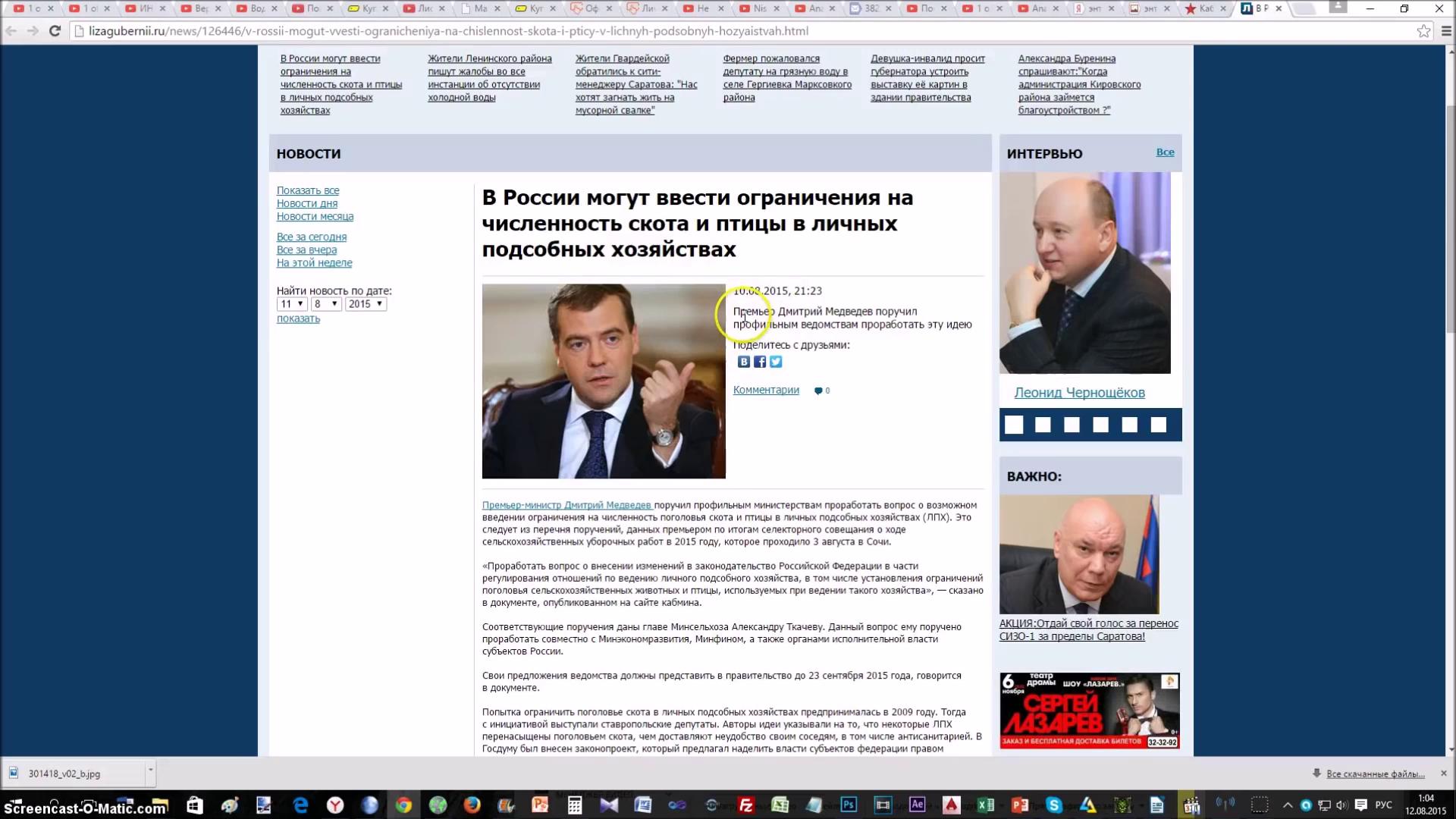
Task: Open the day dropdown showing 11
Action: tap(291, 304)
